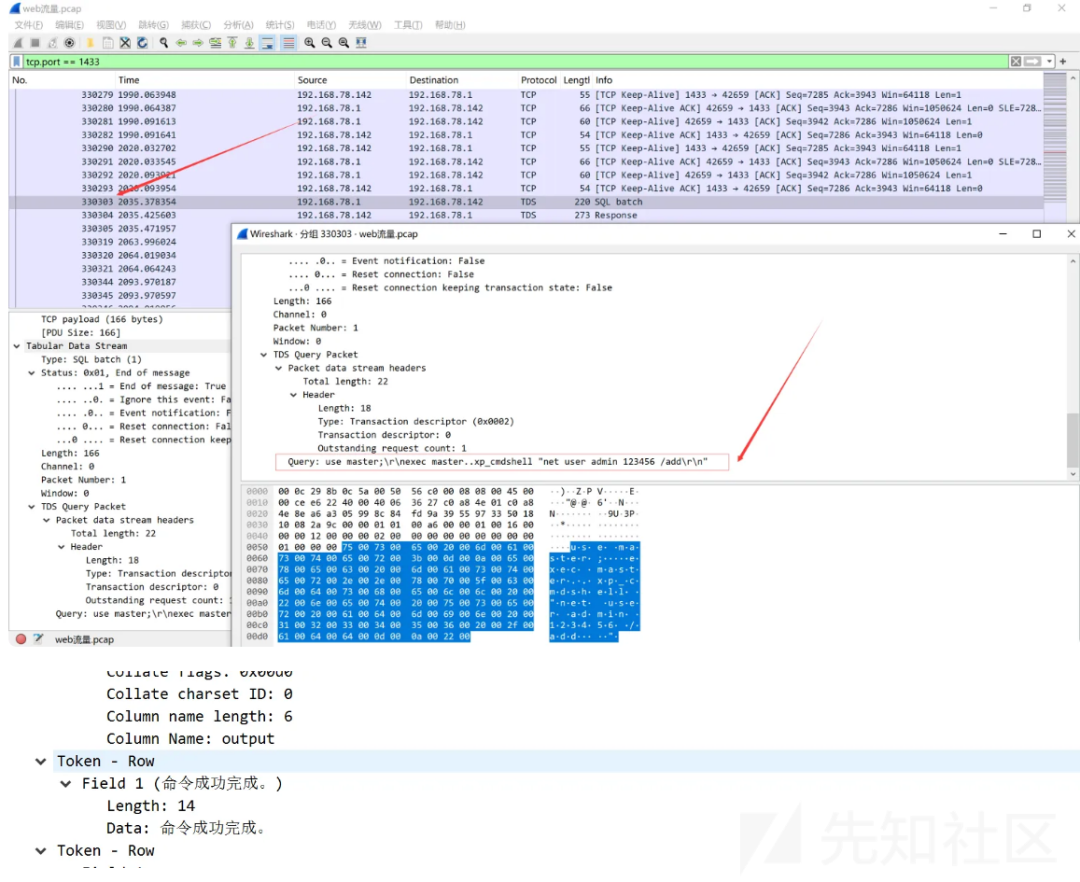Go to previous packet green left arrow
The image size is (1080, 882).
(x=181, y=43)
